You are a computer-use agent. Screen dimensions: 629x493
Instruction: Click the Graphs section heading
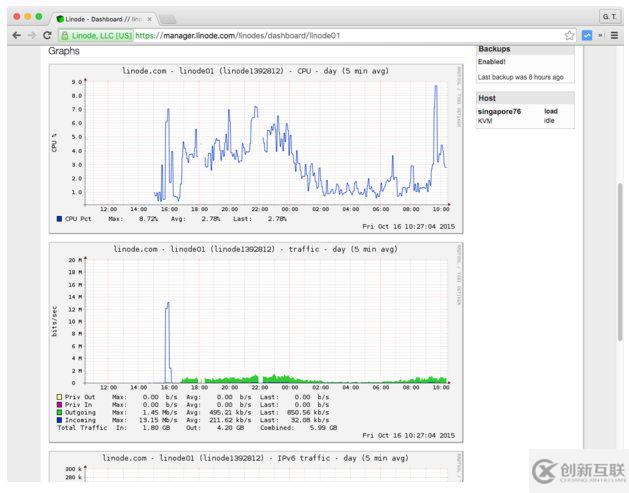[x=64, y=51]
